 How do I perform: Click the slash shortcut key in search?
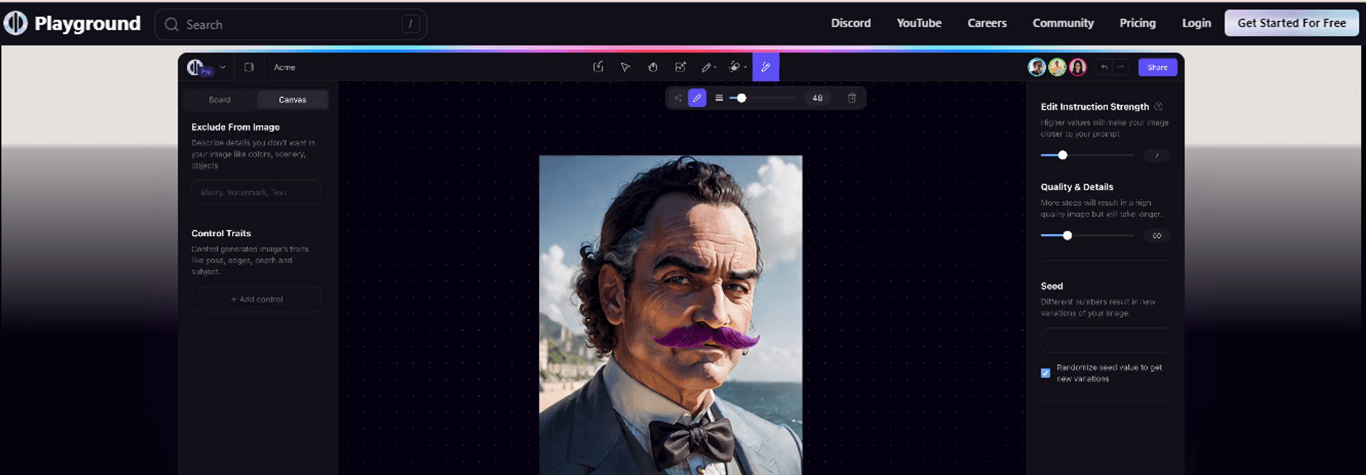(410, 24)
